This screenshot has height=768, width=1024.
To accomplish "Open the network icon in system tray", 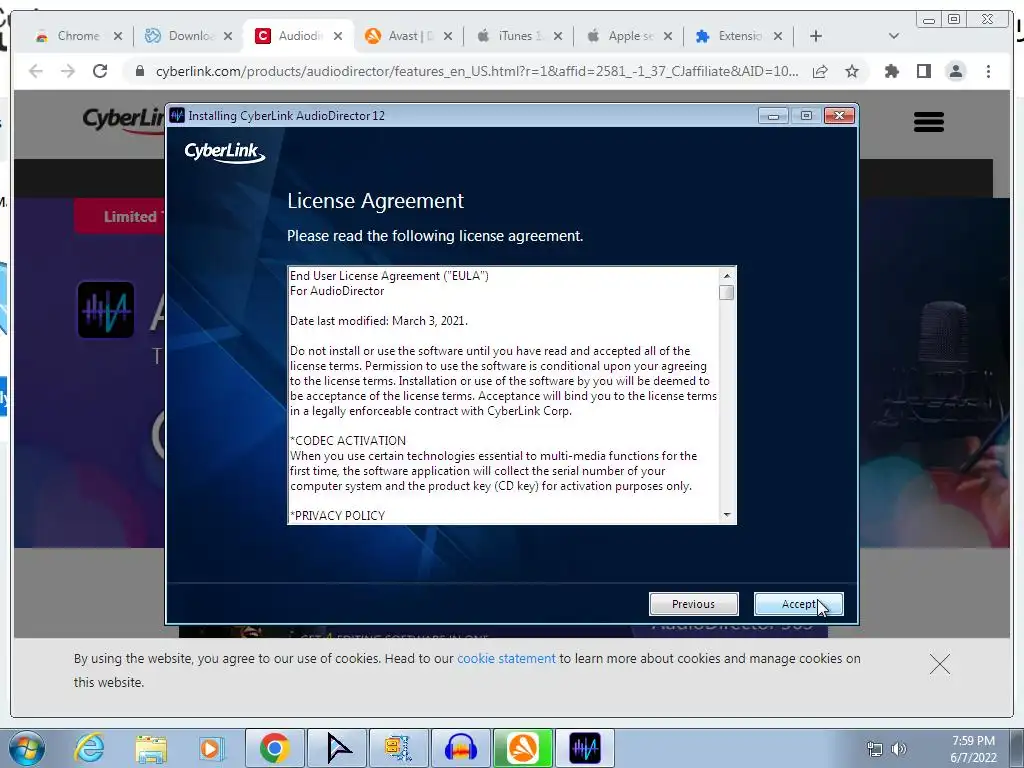I will (874, 749).
